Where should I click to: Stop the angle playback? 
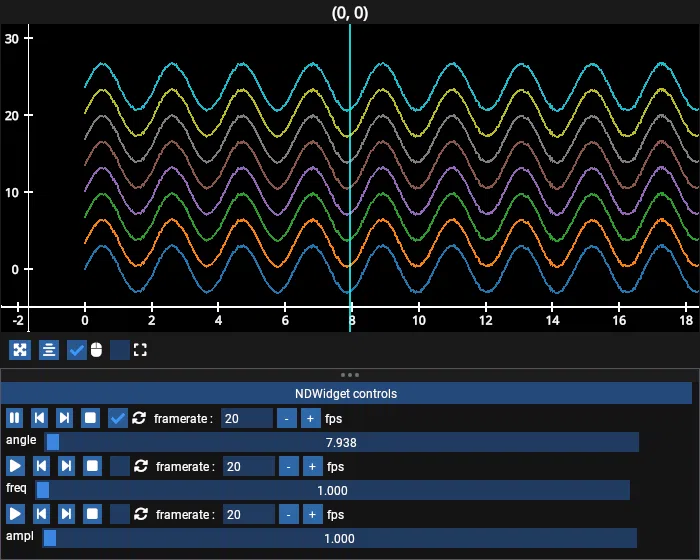tap(90, 418)
